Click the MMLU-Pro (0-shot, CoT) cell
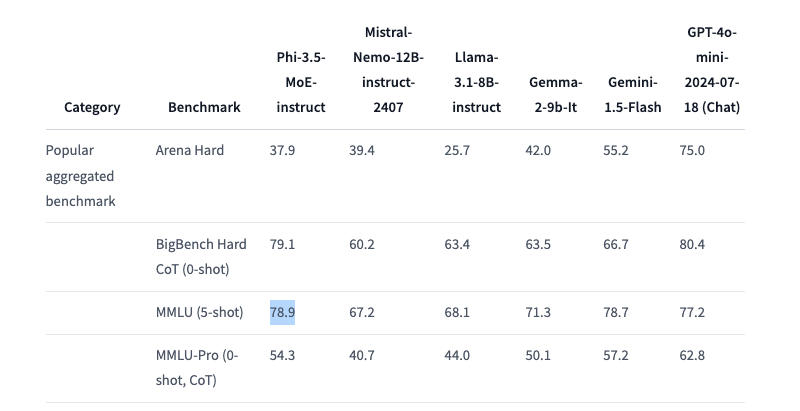 (197, 368)
